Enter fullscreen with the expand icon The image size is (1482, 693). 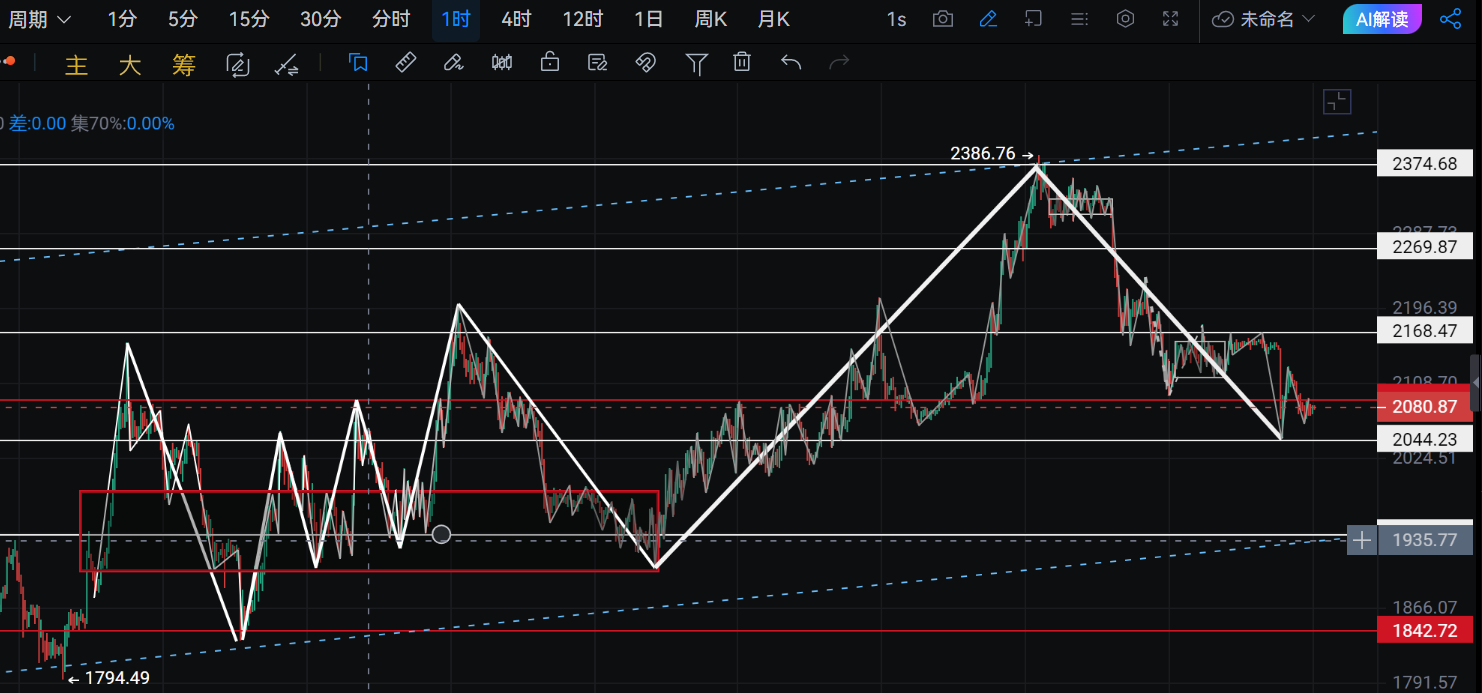1171,19
